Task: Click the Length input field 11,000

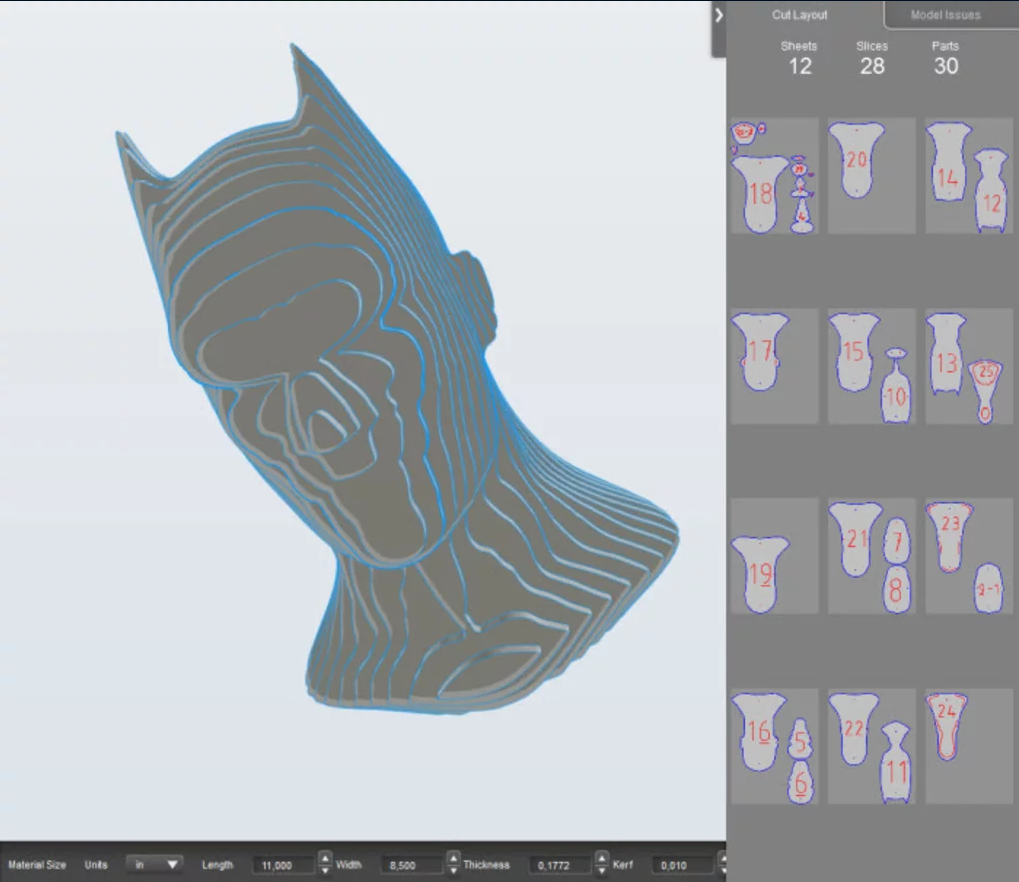Action: coord(285,865)
